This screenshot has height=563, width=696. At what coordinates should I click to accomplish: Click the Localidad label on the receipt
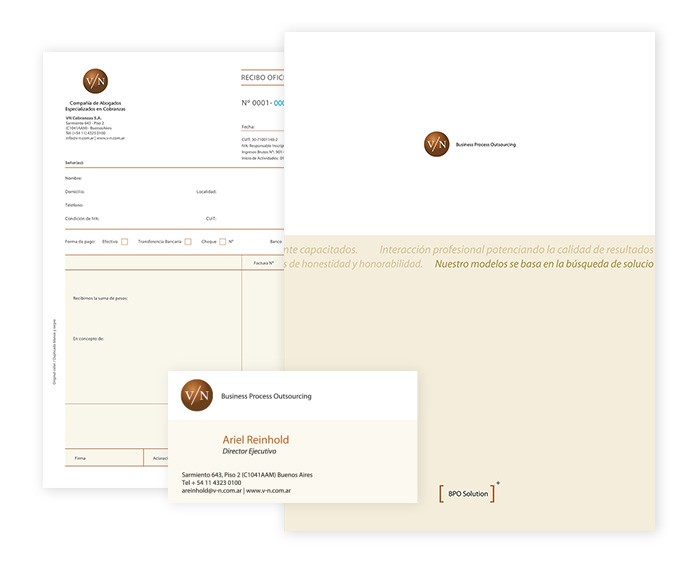206,192
